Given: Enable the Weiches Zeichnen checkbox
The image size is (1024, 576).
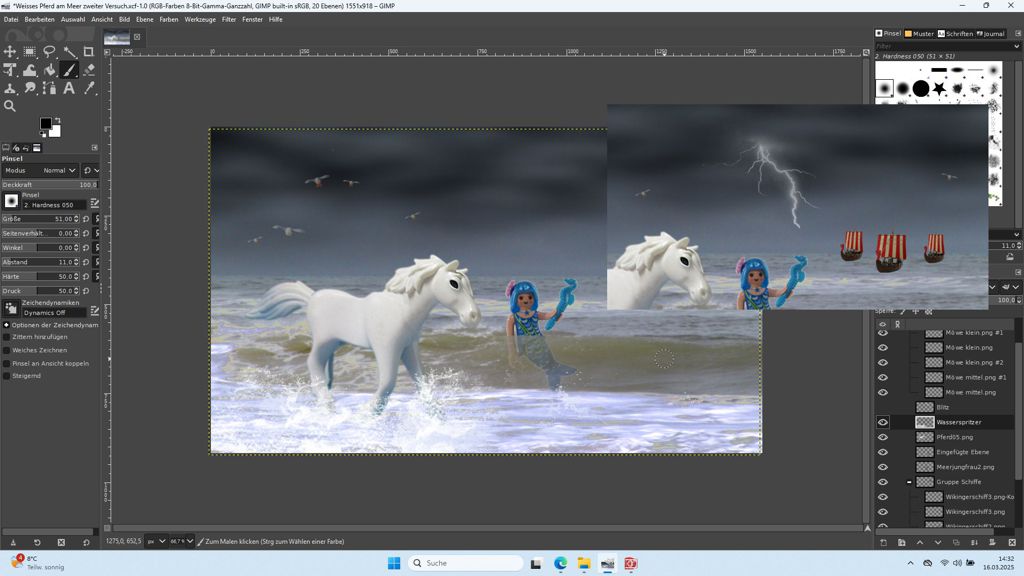Looking at the screenshot, I should pos(7,350).
